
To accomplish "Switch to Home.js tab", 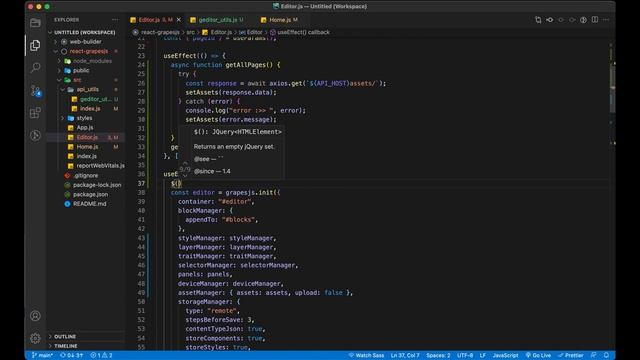I will point(280,20).
